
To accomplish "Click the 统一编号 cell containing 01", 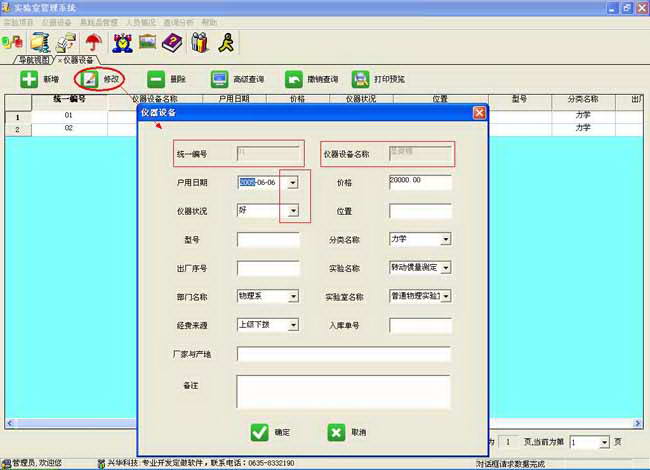I will [x=69, y=115].
